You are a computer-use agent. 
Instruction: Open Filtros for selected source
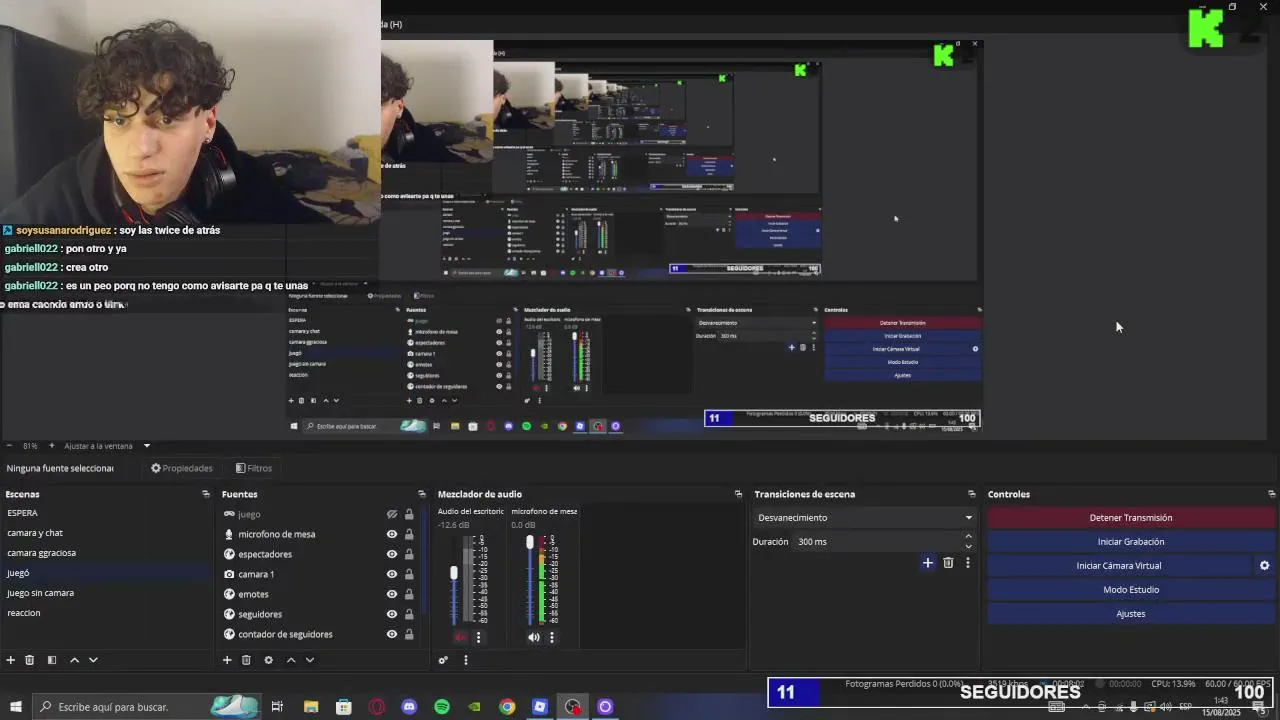pos(254,468)
